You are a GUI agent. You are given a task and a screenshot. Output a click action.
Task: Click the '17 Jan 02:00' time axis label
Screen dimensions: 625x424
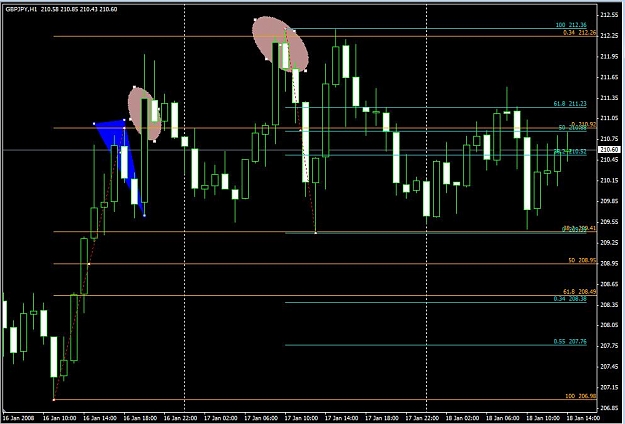[x=221, y=418]
